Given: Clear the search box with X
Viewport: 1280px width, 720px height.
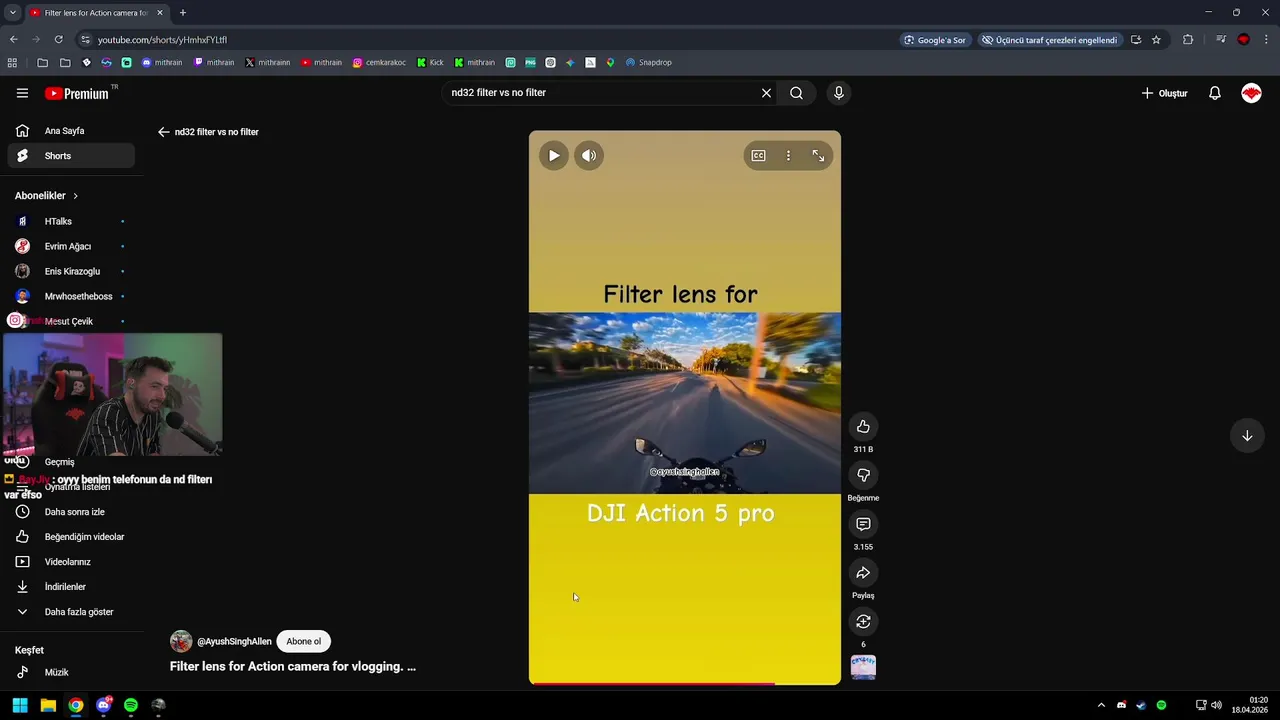Looking at the screenshot, I should coord(766,93).
